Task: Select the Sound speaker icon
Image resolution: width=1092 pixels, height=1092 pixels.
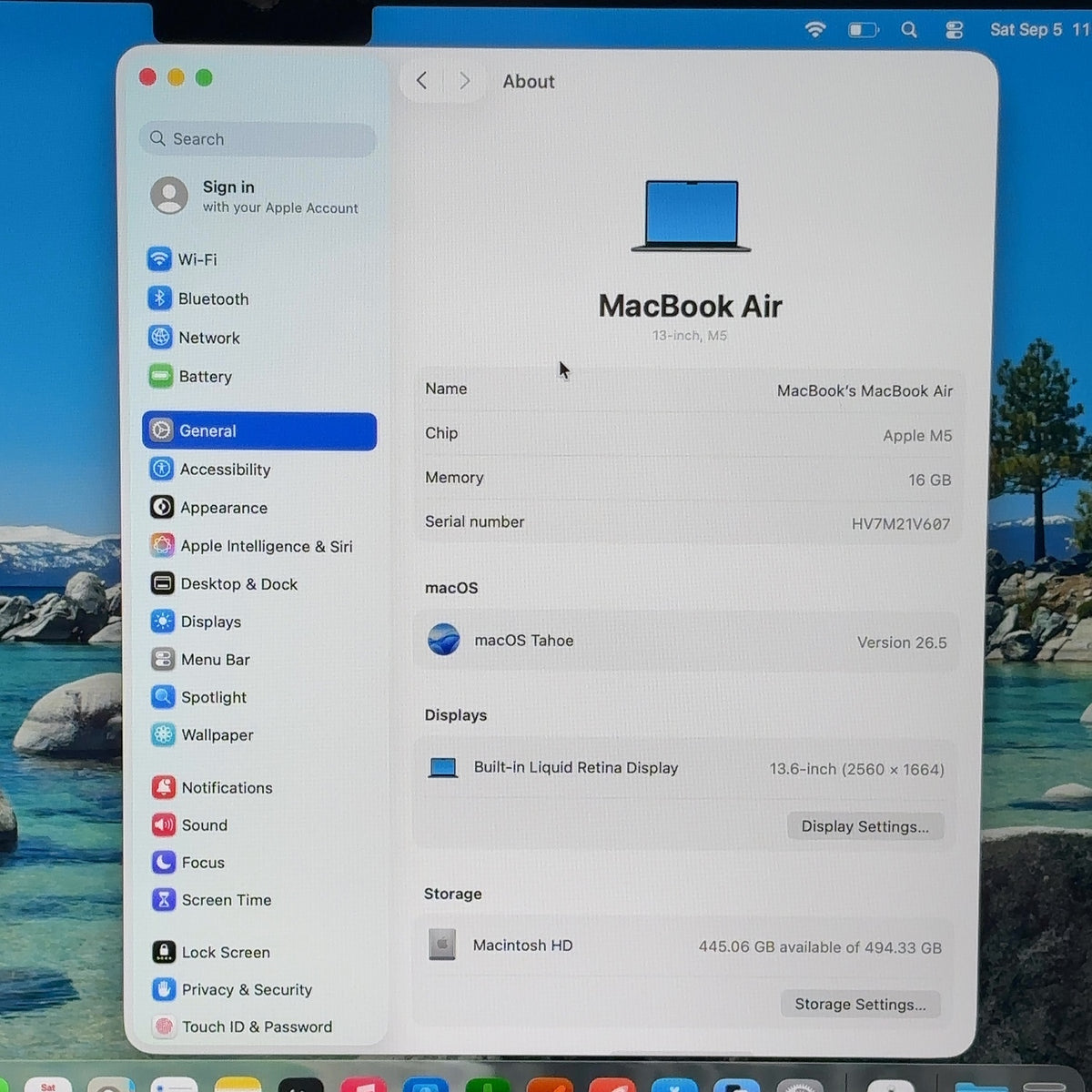Action: pos(164,824)
